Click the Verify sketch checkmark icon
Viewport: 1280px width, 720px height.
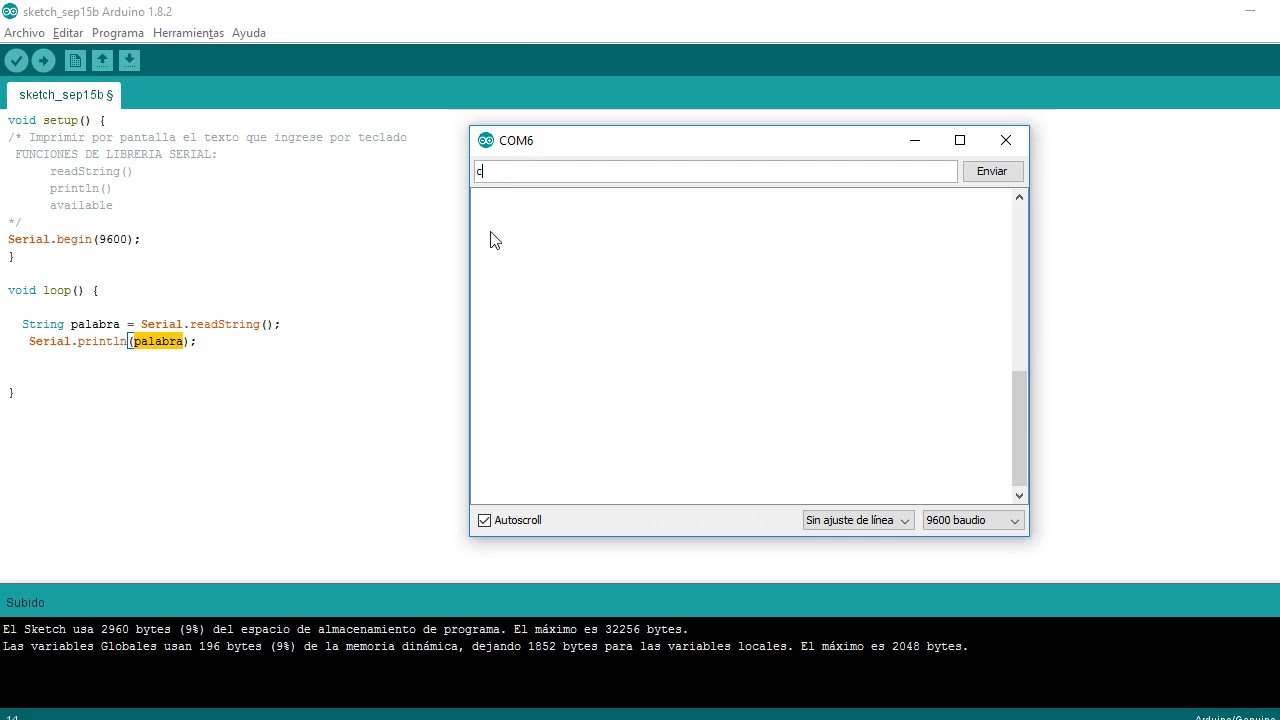(x=16, y=61)
